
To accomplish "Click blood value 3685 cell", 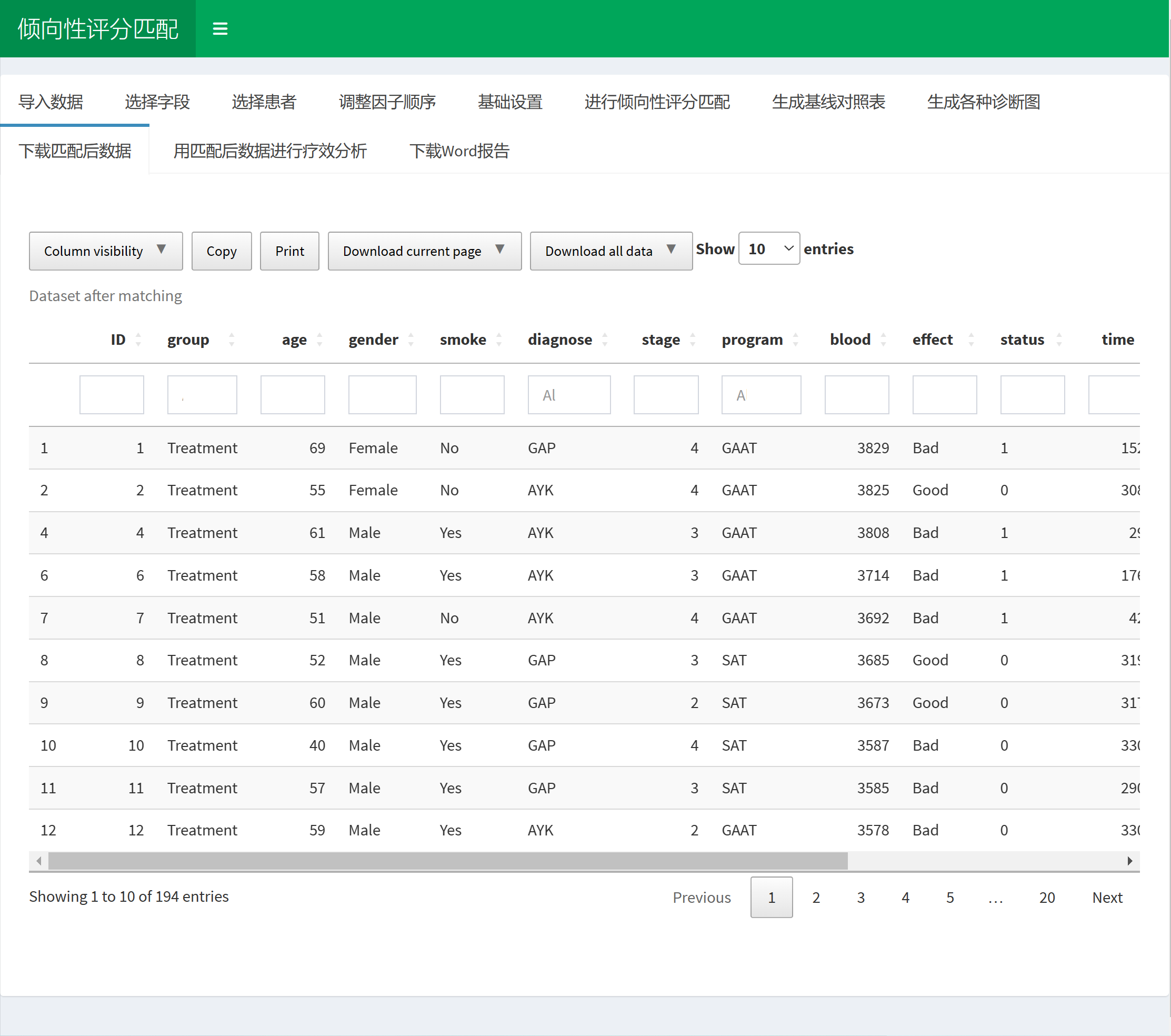I will point(873,660).
